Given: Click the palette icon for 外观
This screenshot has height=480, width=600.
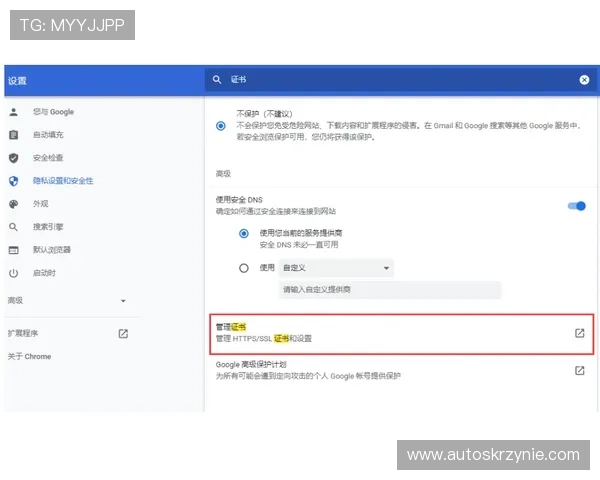Looking at the screenshot, I should (x=14, y=204).
